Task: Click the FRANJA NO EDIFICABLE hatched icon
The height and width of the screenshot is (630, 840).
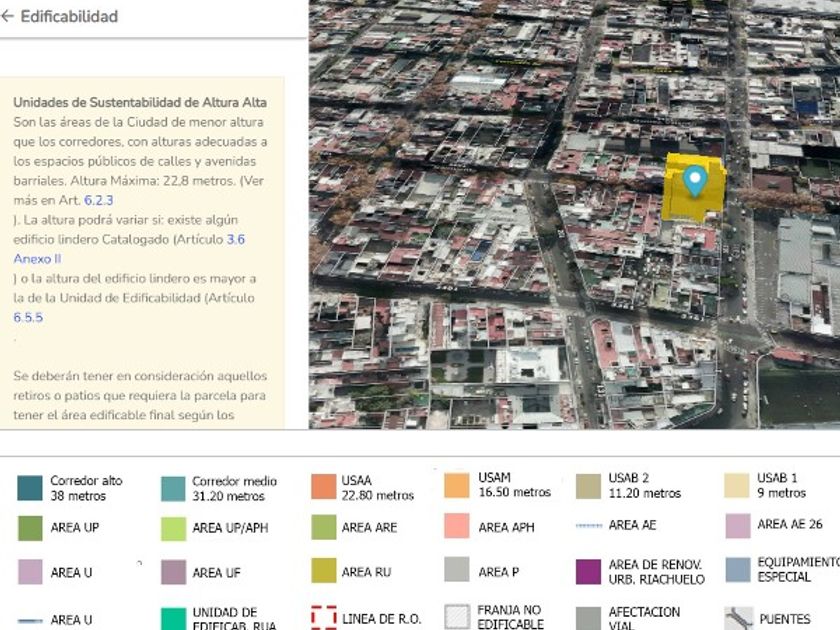Action: (x=458, y=617)
